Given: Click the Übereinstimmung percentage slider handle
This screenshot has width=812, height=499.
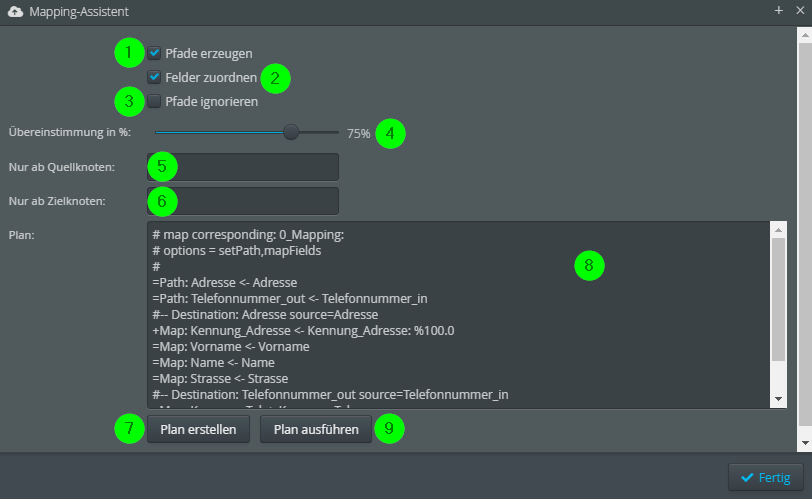Looking at the screenshot, I should pos(291,132).
